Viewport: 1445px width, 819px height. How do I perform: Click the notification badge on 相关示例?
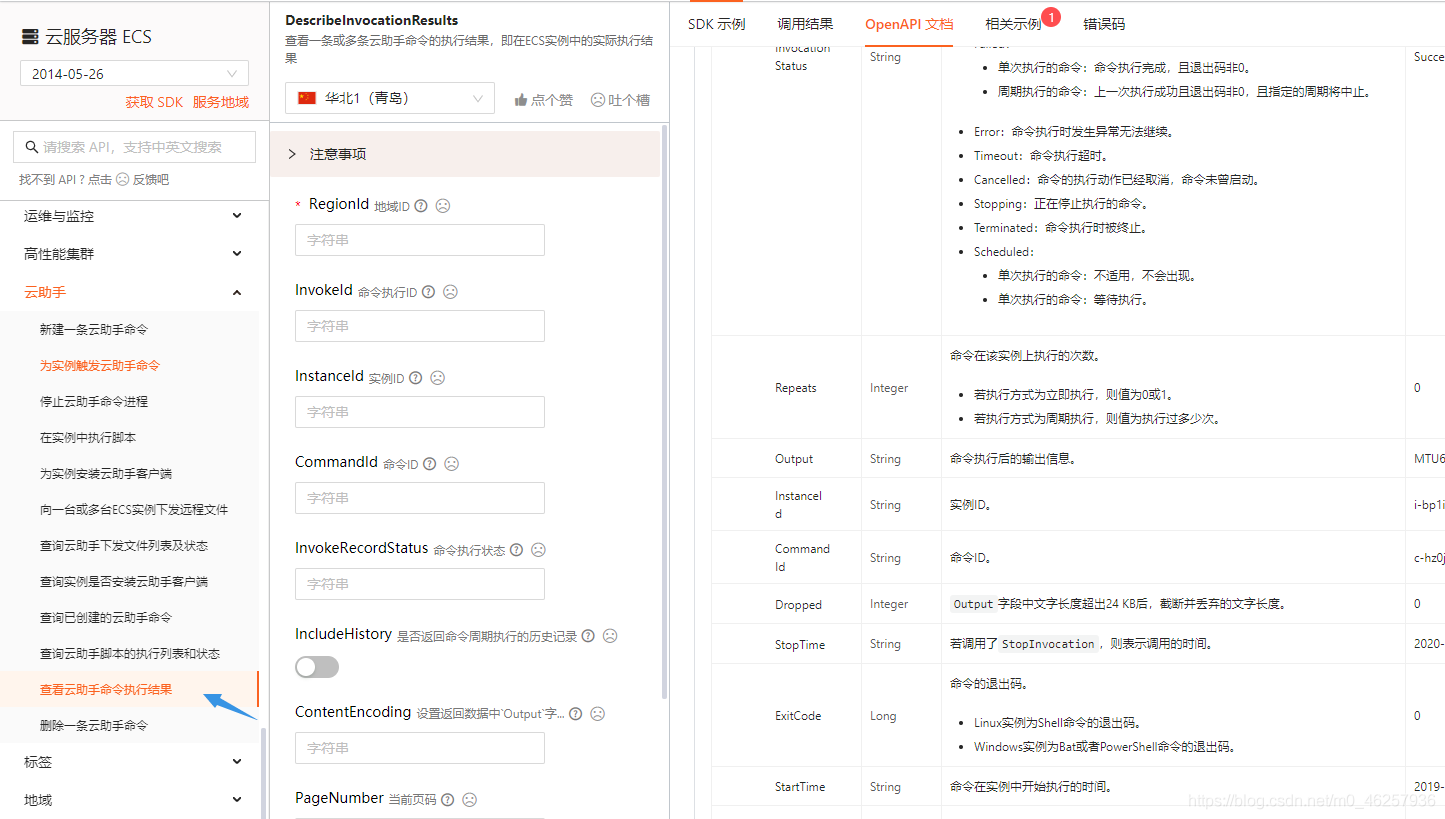pos(1051,16)
